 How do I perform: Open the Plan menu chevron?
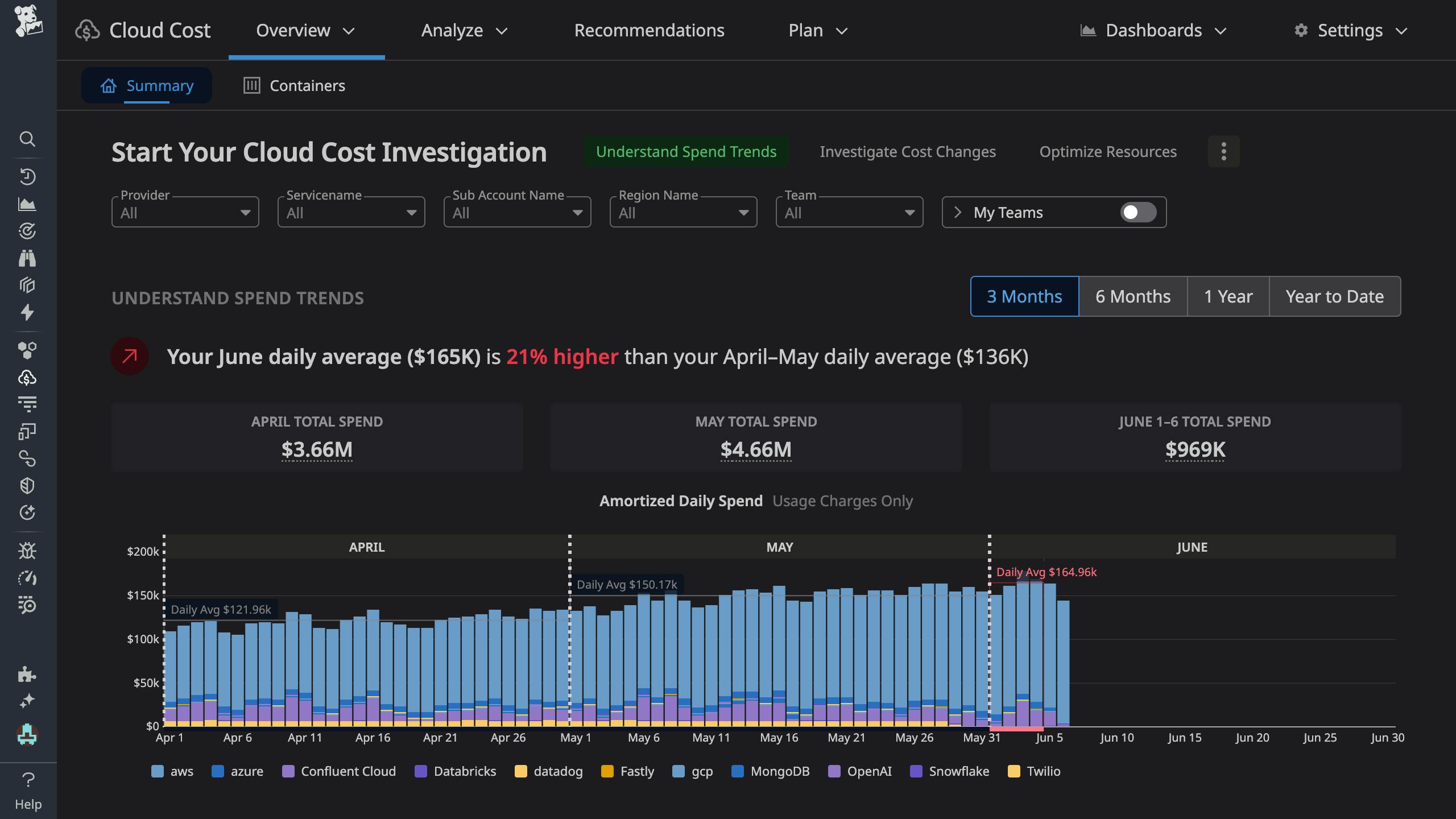tap(842, 31)
